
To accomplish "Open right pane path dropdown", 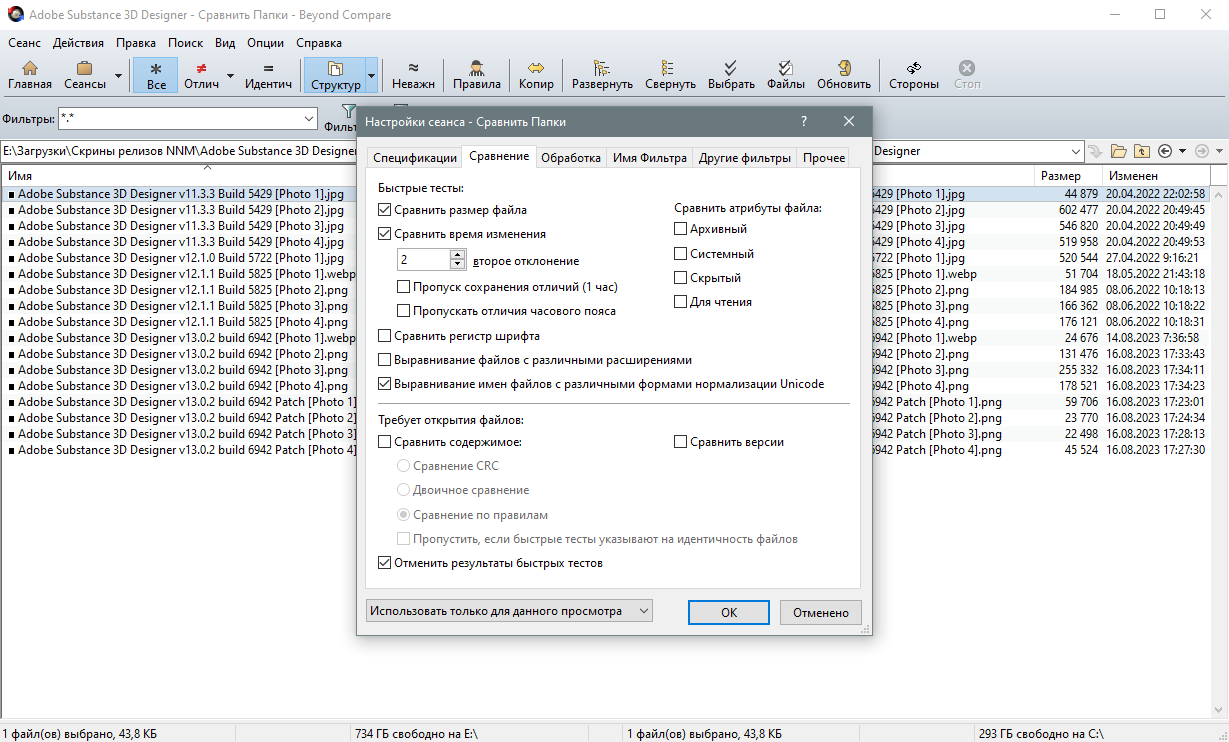I will click(x=1075, y=151).
